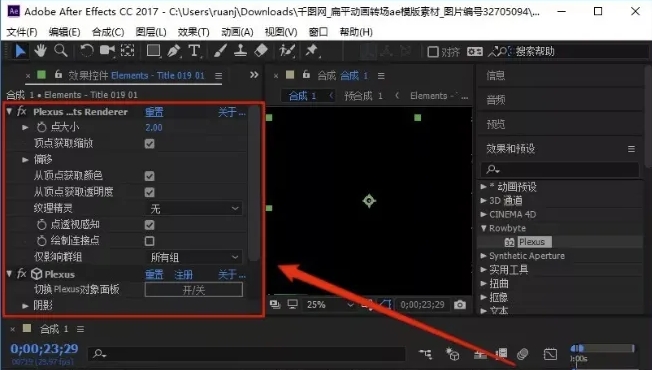Click the effects and presets search field
This screenshot has height=370, width=652.
click(560, 169)
